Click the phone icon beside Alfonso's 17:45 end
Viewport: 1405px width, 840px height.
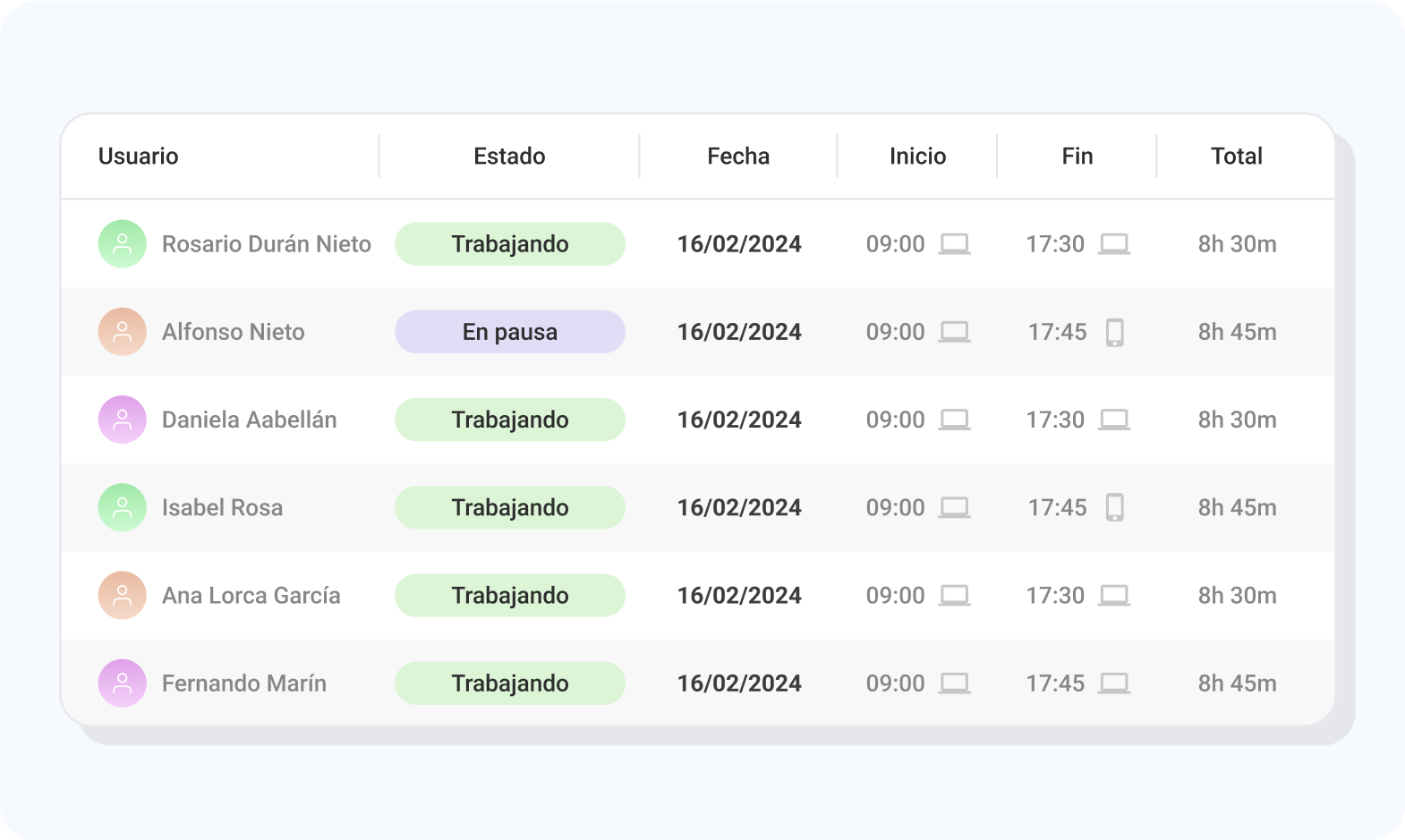[x=1114, y=332]
